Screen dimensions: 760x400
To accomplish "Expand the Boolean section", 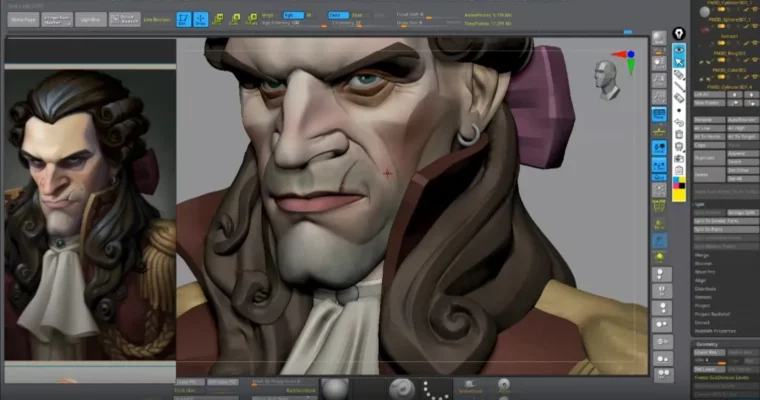I will point(703,263).
